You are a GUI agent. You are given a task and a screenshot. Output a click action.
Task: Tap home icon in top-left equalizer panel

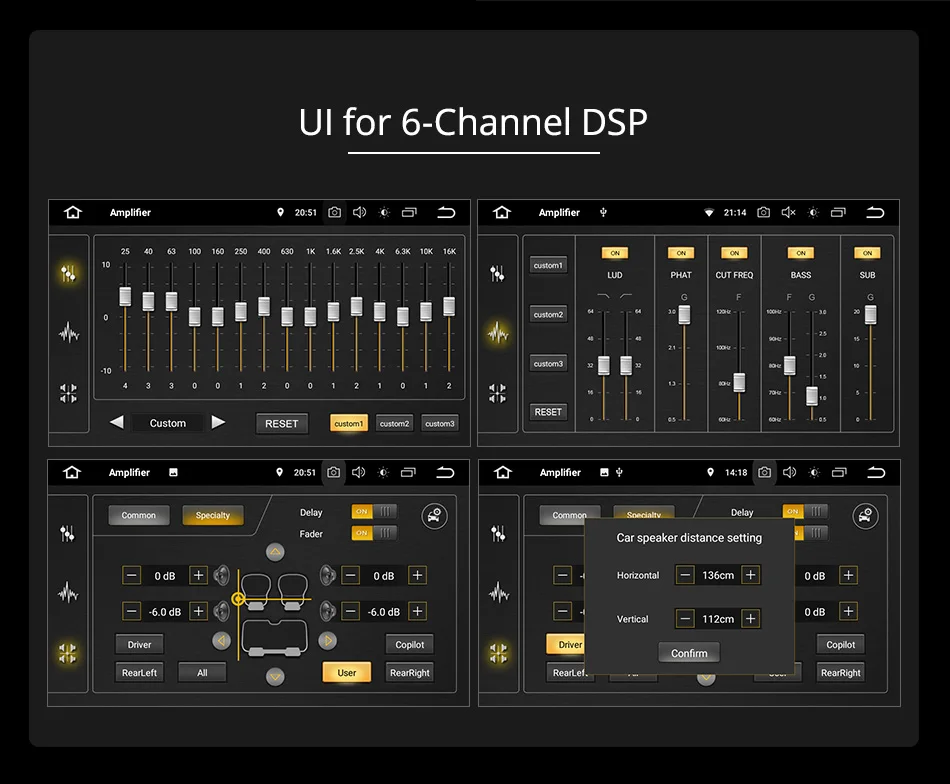point(73,213)
